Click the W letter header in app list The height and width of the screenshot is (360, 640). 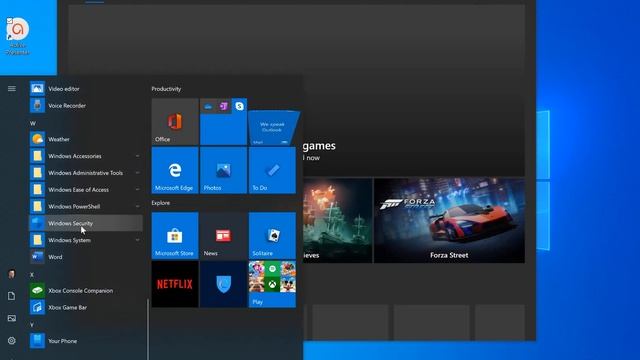[x=33, y=123]
